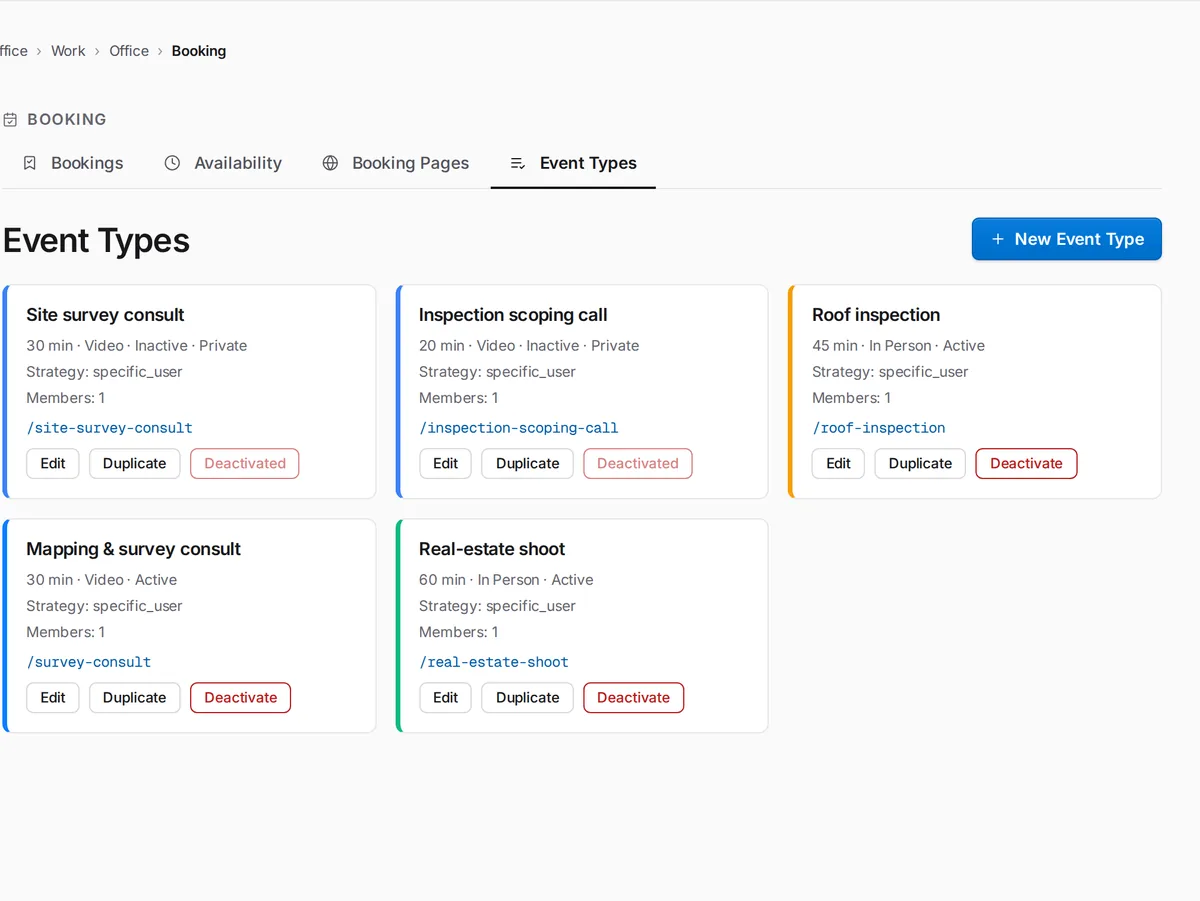
Task: Click Booking in the breadcrumb
Action: (x=199, y=51)
